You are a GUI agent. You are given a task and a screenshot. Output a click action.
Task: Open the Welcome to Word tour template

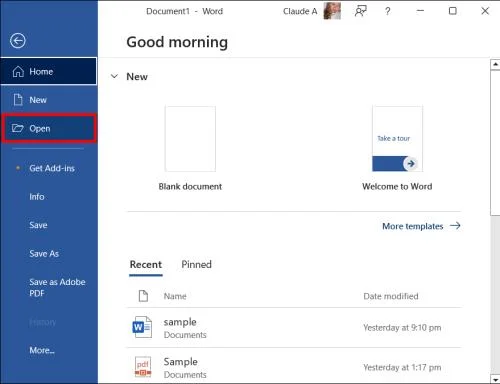coord(397,139)
